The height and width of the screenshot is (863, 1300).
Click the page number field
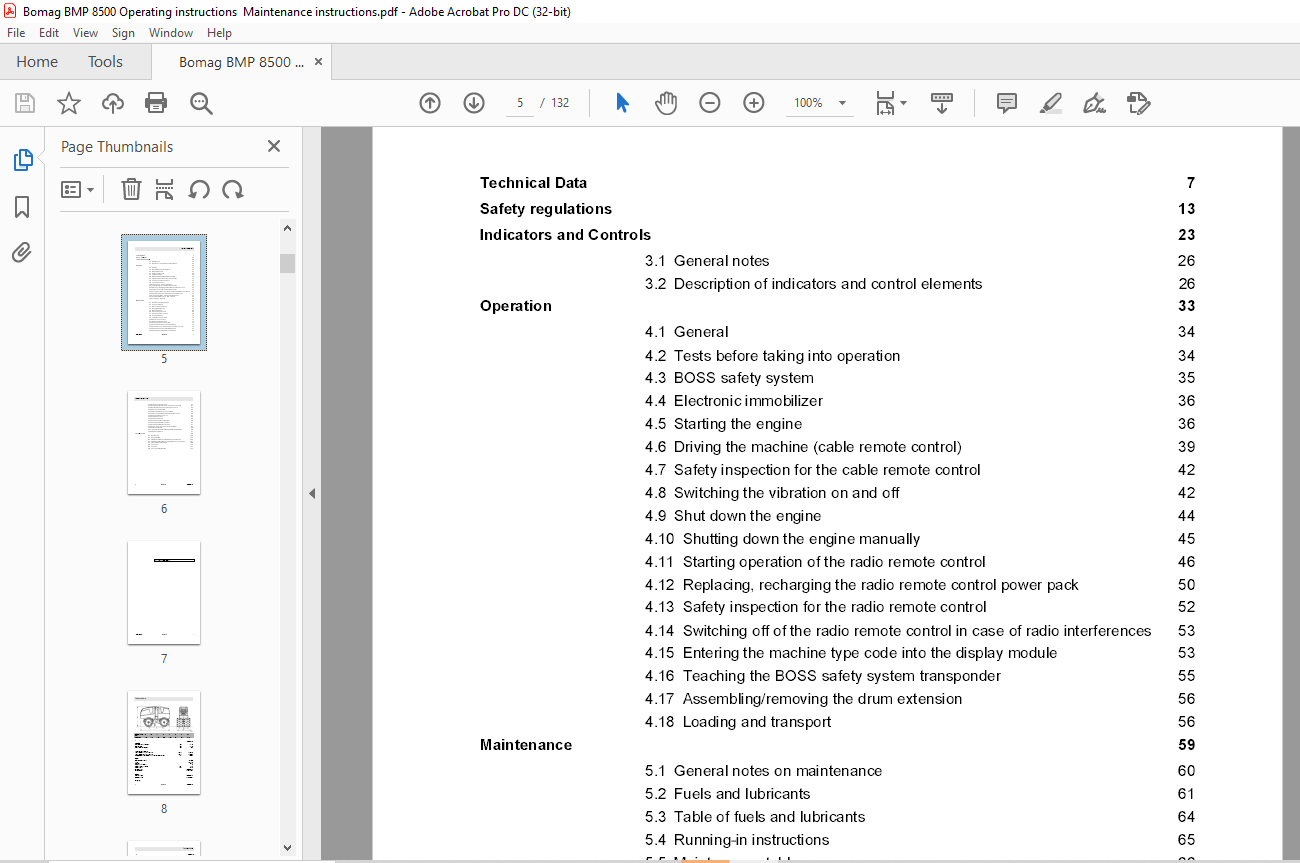[x=520, y=103]
